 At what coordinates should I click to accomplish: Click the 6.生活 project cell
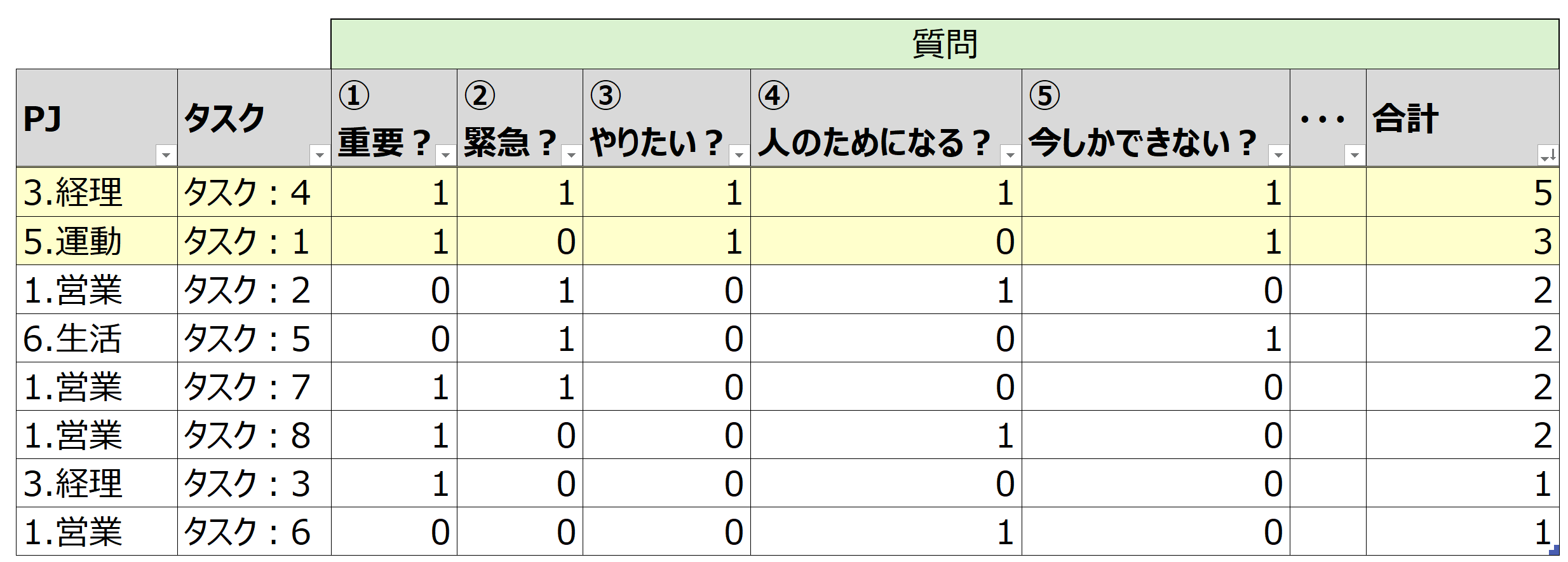97,338
